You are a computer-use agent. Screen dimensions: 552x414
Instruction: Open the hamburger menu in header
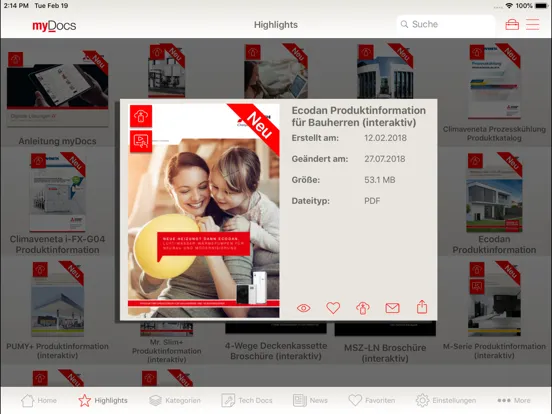[x=533, y=25]
